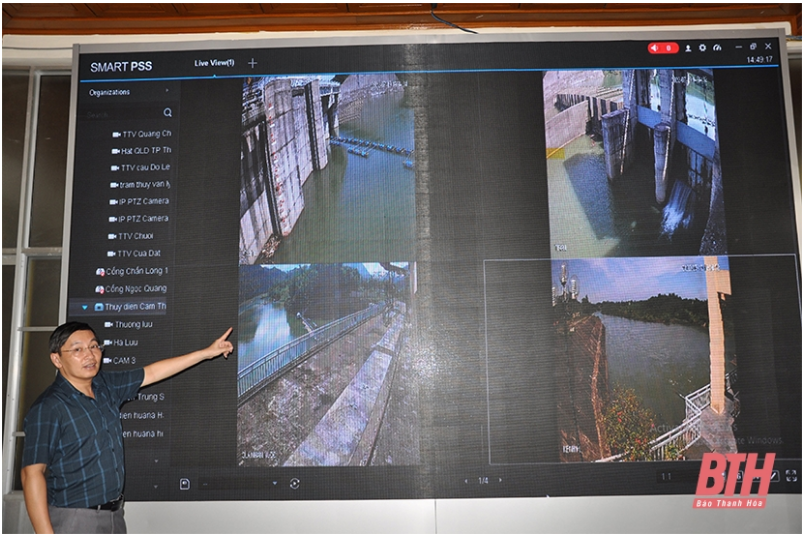The height and width of the screenshot is (535, 806).
Task: Click the save view icon in the bottom bar
Action: tap(185, 484)
